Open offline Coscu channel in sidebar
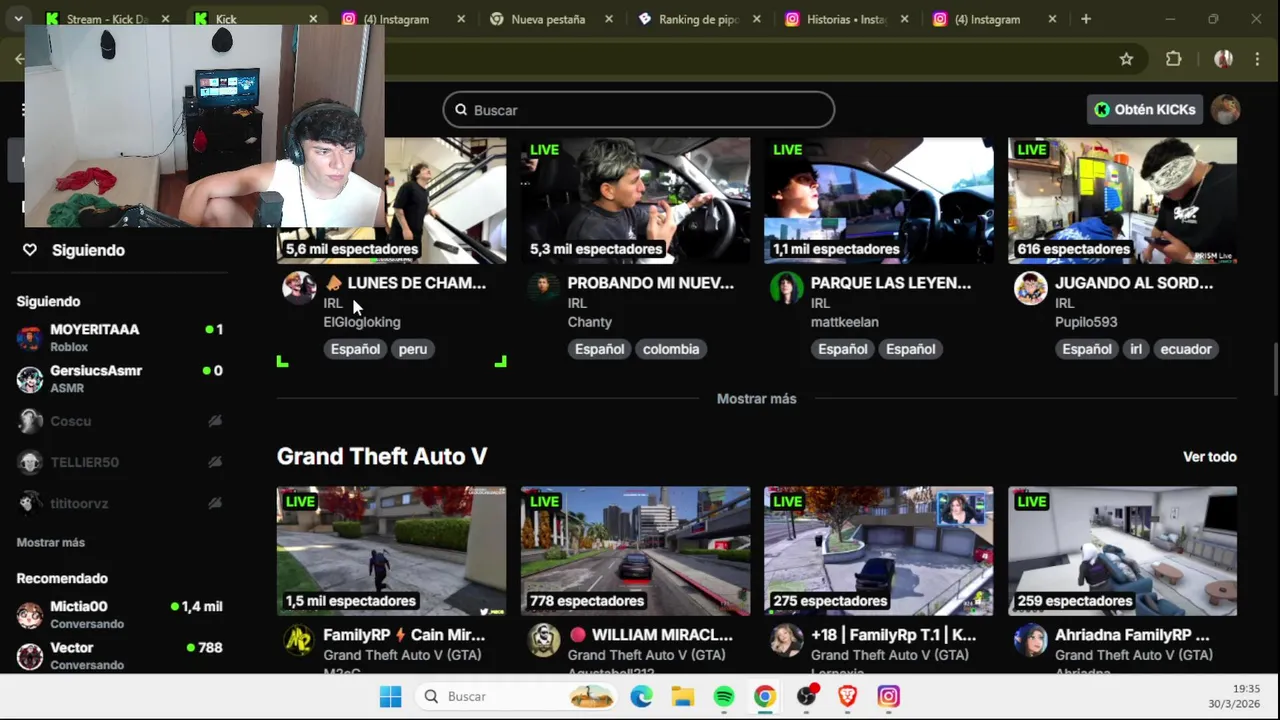Screen dimensions: 1280x720 120,421
